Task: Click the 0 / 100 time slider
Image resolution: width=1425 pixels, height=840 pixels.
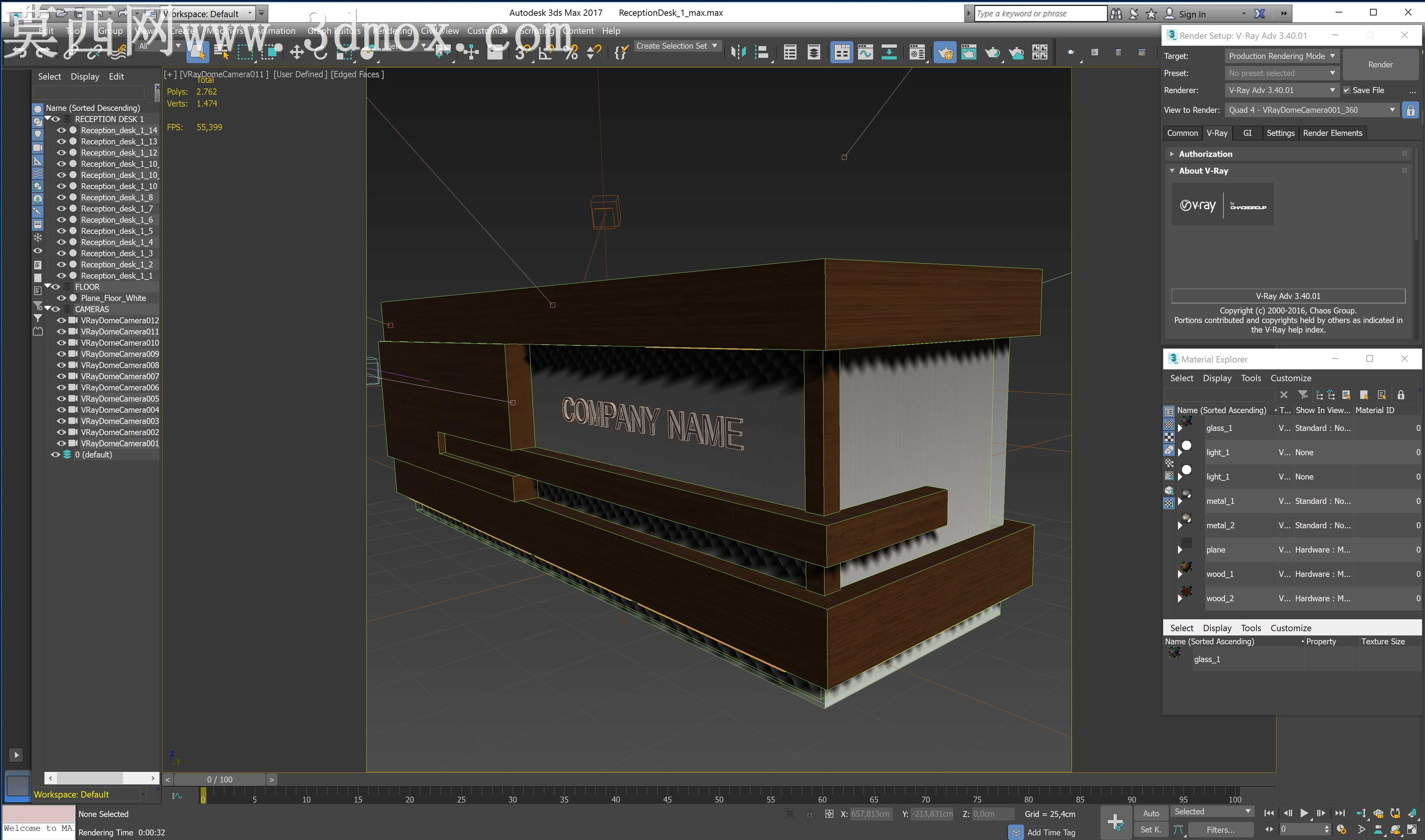Action: point(220,779)
